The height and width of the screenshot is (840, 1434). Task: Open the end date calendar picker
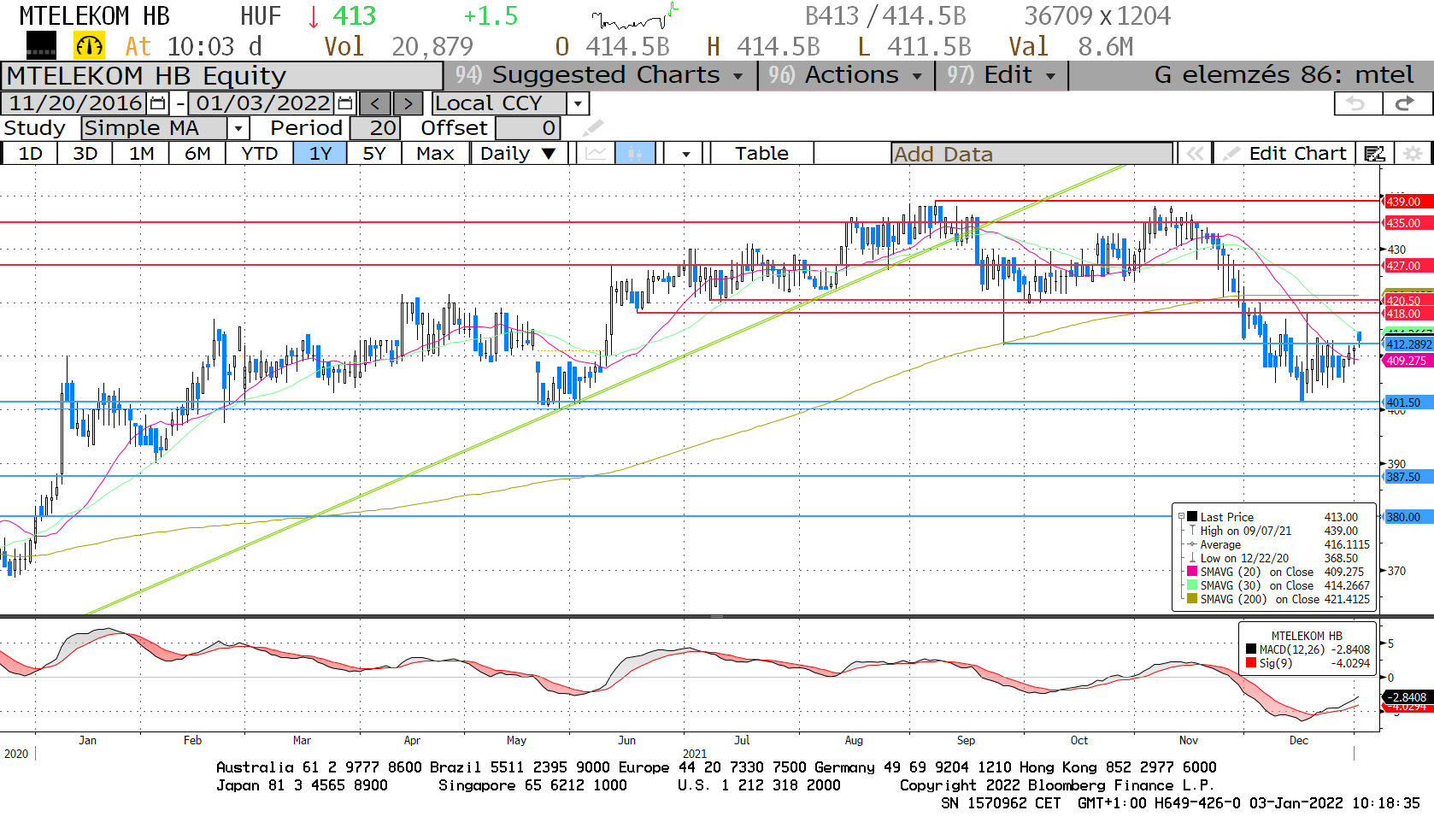[345, 103]
